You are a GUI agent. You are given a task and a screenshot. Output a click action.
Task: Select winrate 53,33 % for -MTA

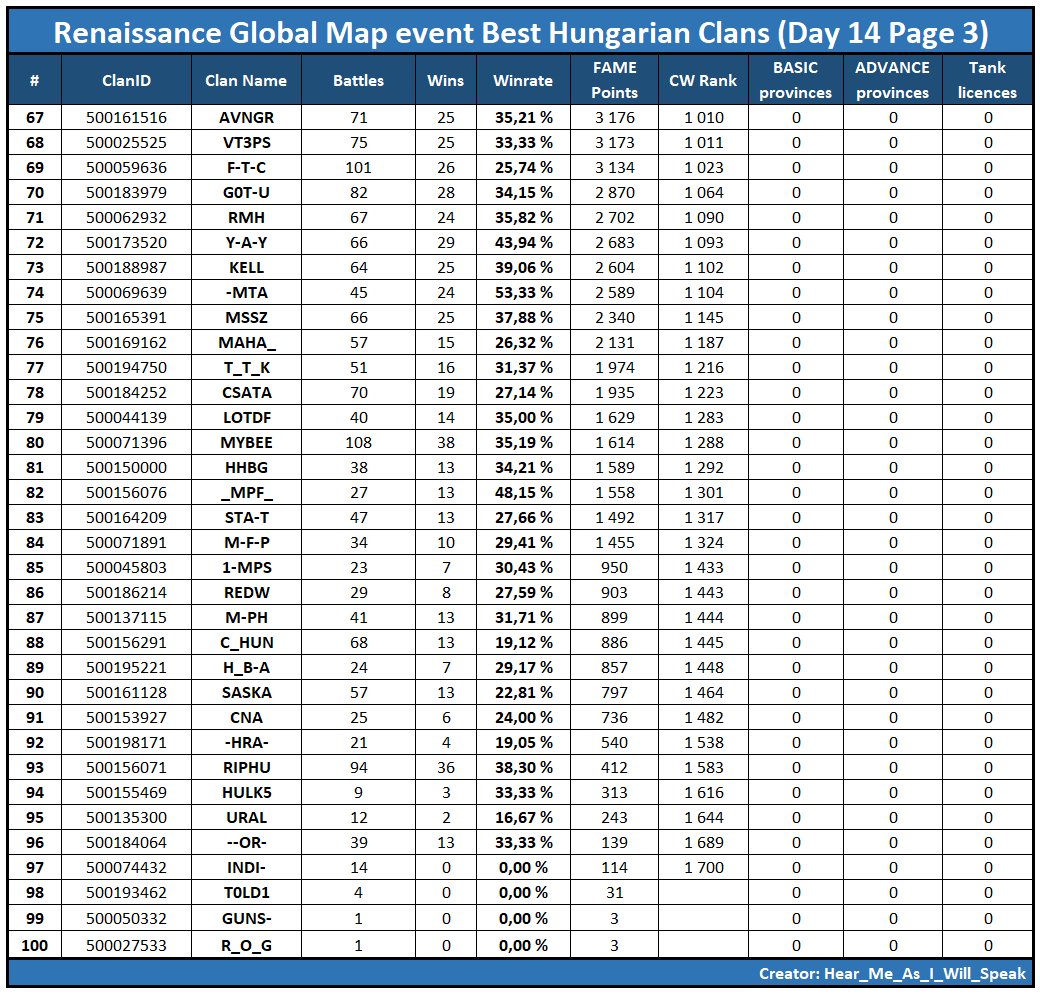coord(523,292)
